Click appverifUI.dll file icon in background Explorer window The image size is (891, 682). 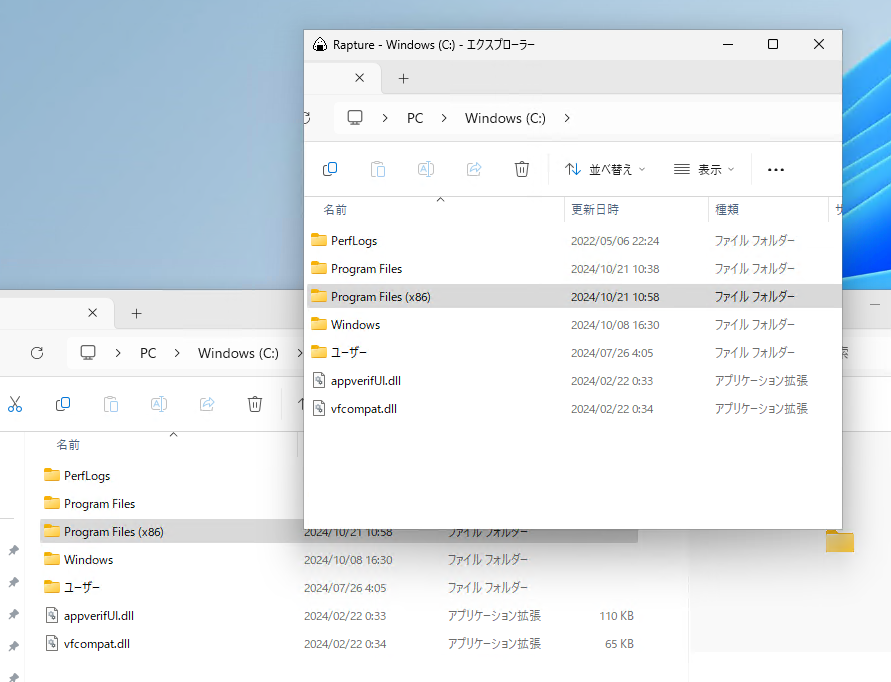coord(52,615)
